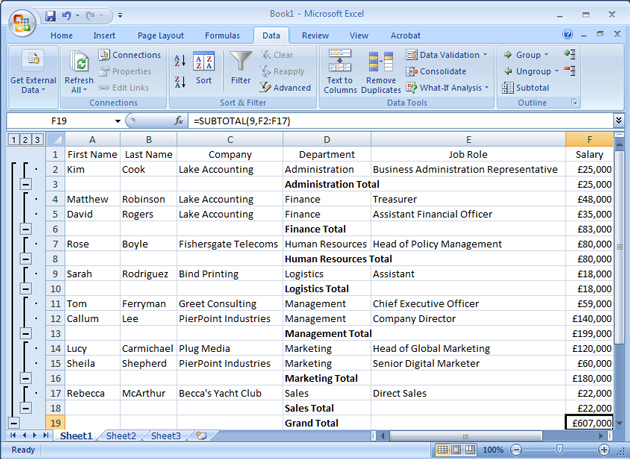Open the Name Box dropdown arrow

(x=118, y=121)
